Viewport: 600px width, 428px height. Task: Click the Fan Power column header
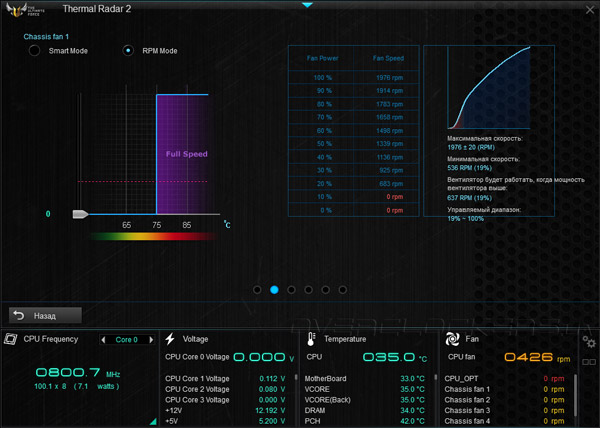[x=322, y=58]
